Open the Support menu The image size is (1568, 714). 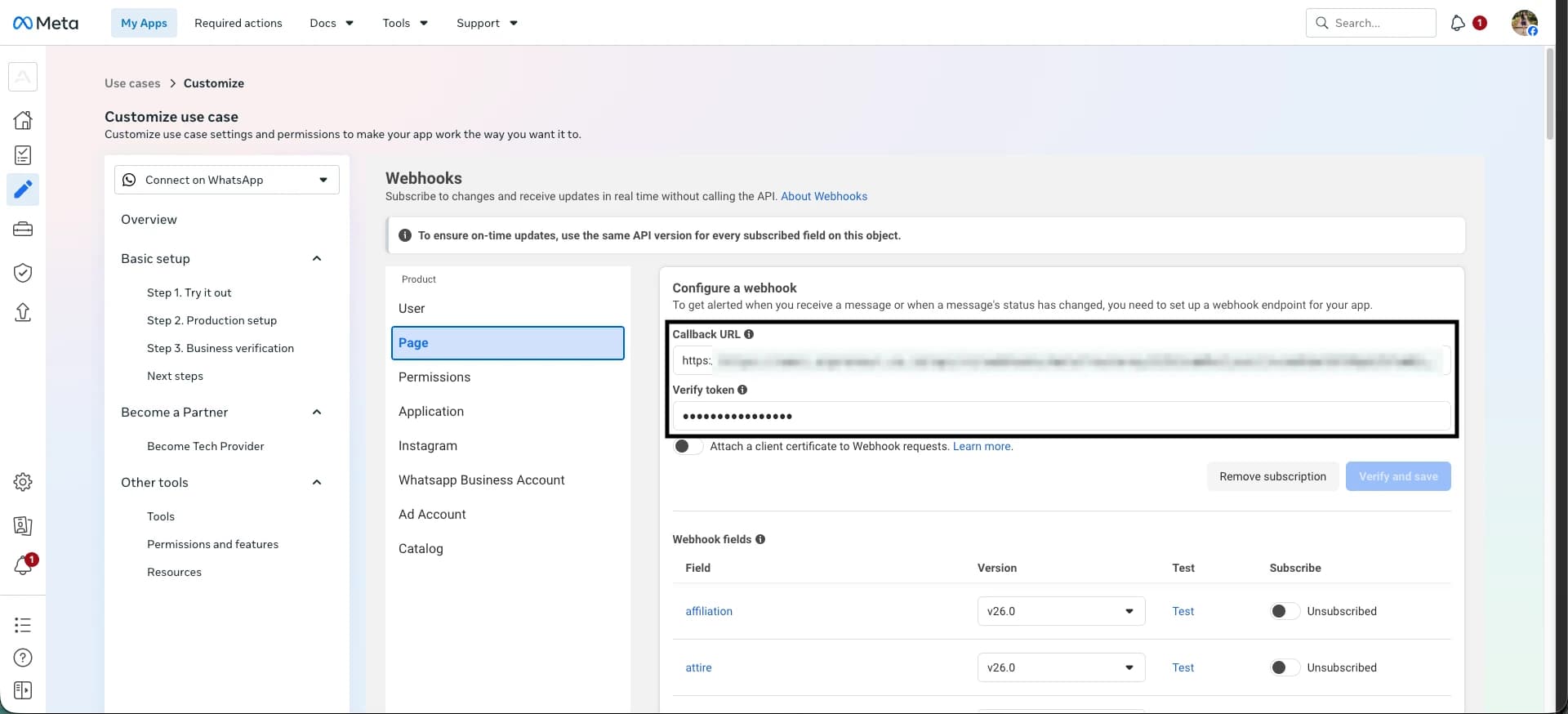pyautogui.click(x=487, y=23)
